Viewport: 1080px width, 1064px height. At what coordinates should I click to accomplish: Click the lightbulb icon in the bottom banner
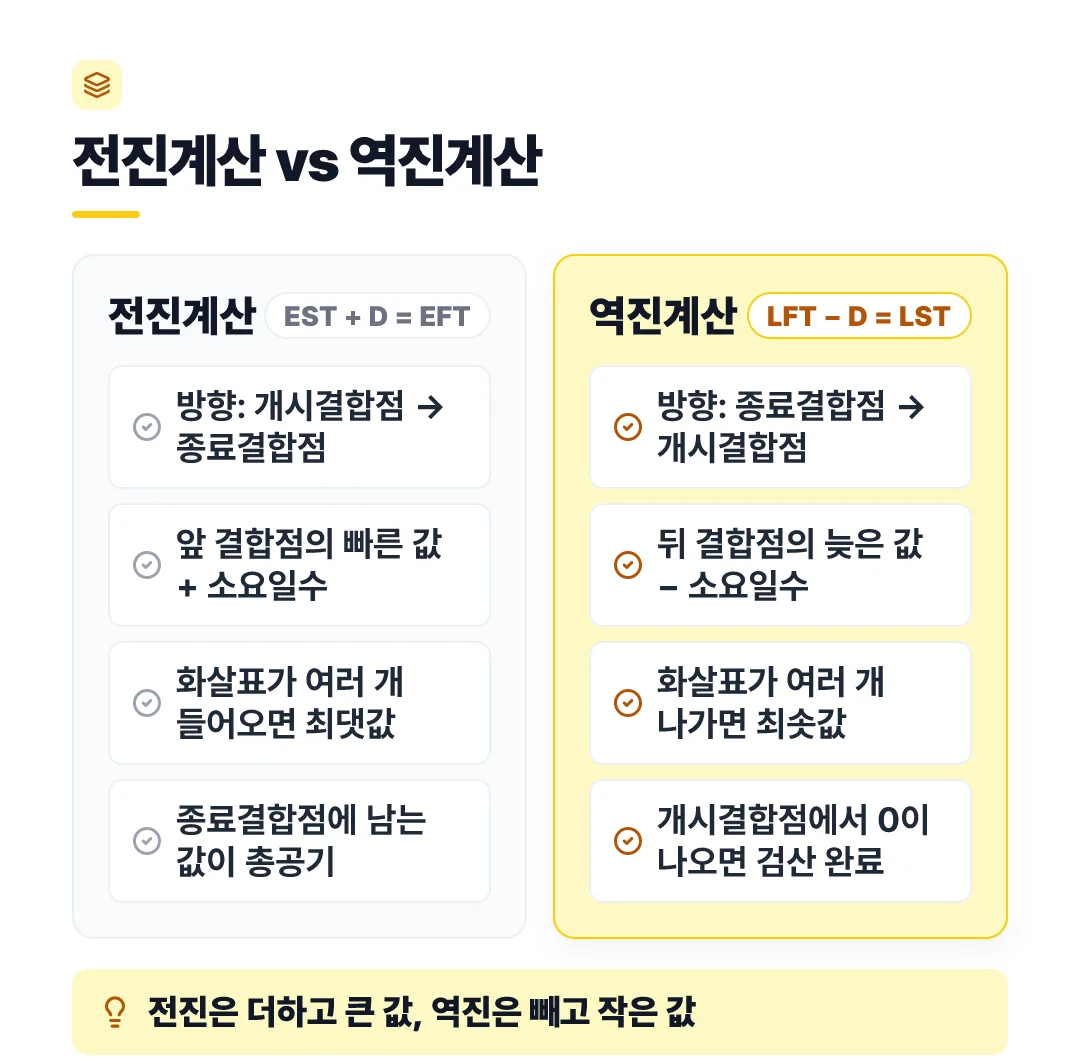115,1012
